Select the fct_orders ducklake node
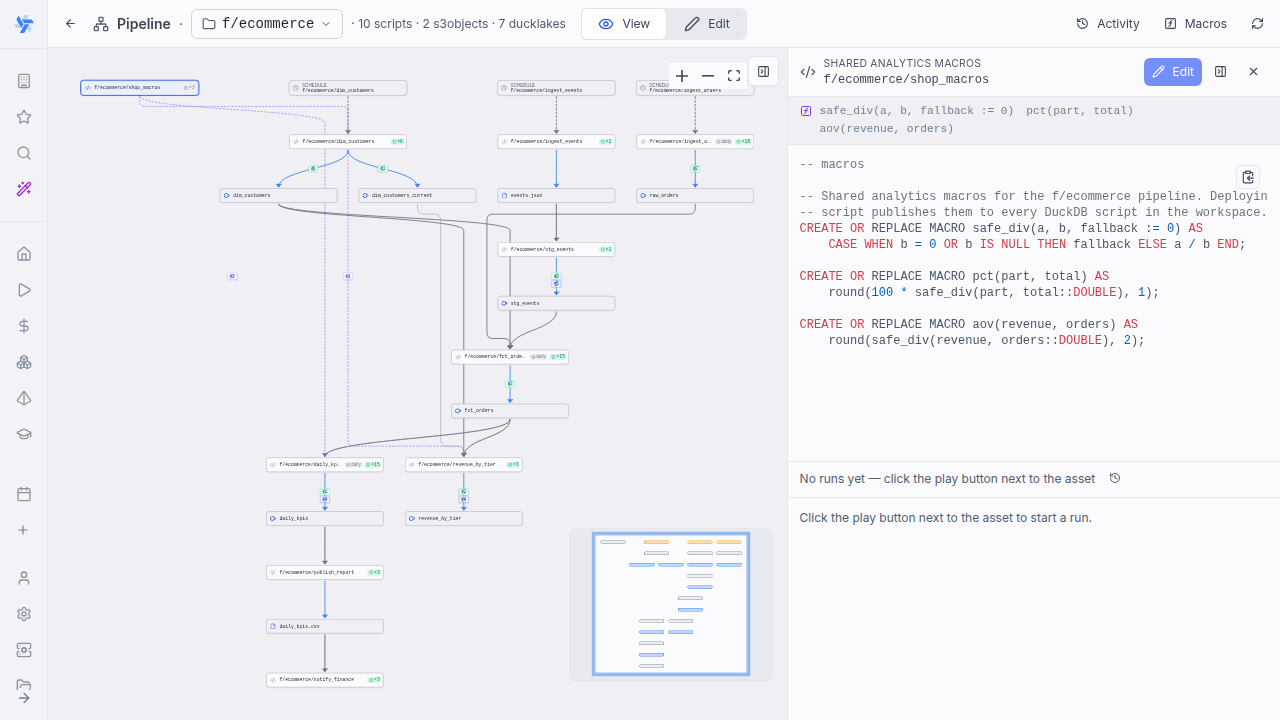 pos(510,411)
